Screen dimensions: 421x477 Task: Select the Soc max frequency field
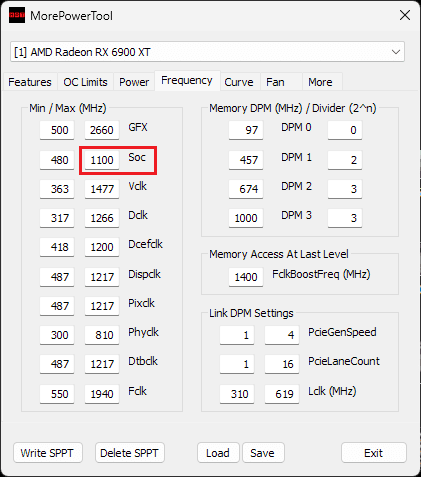pos(102,160)
